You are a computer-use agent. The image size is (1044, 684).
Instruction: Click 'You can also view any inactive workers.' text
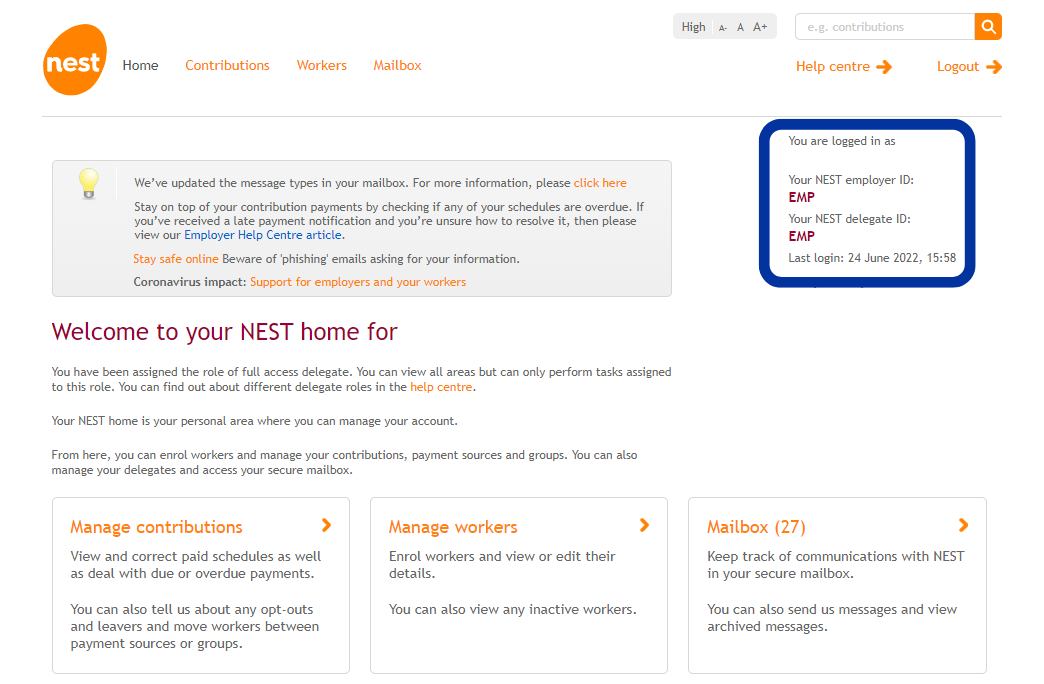pyautogui.click(x=513, y=609)
